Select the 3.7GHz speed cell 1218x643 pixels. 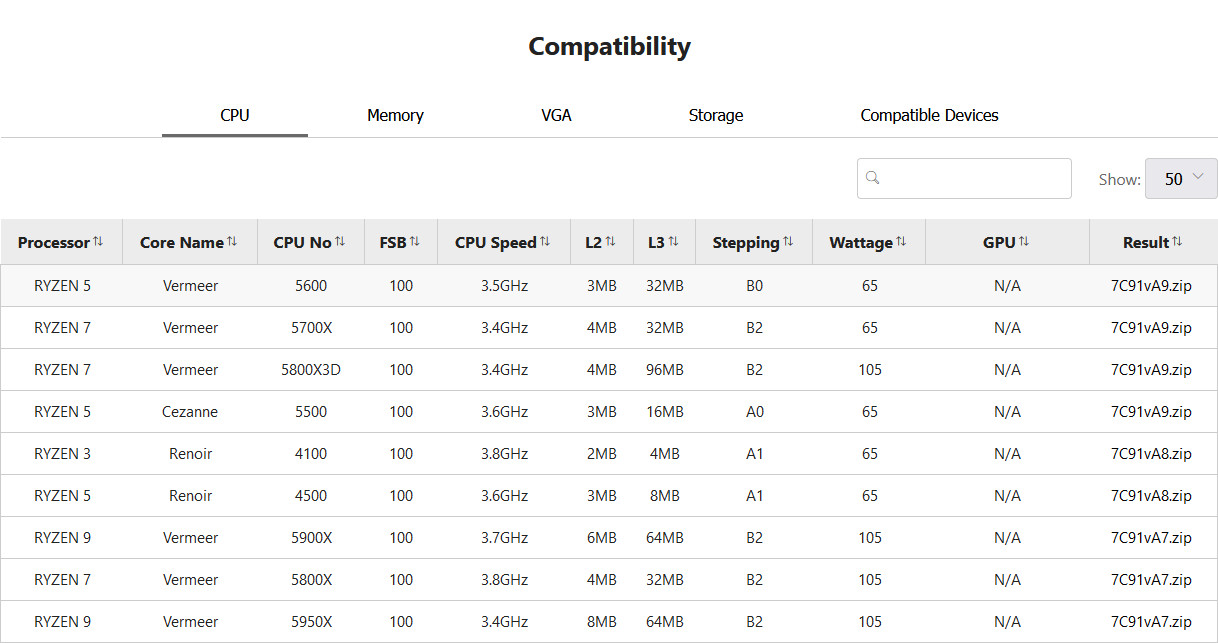click(504, 538)
